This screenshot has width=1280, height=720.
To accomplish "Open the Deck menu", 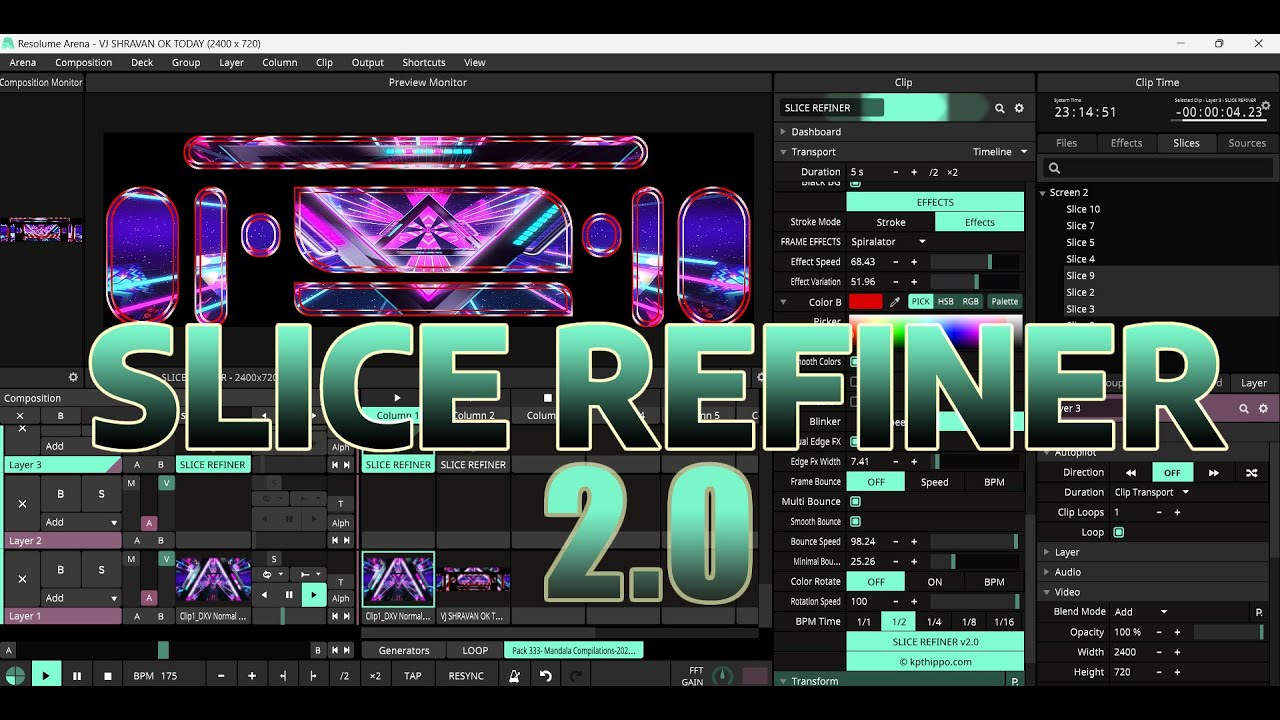I will click(142, 62).
